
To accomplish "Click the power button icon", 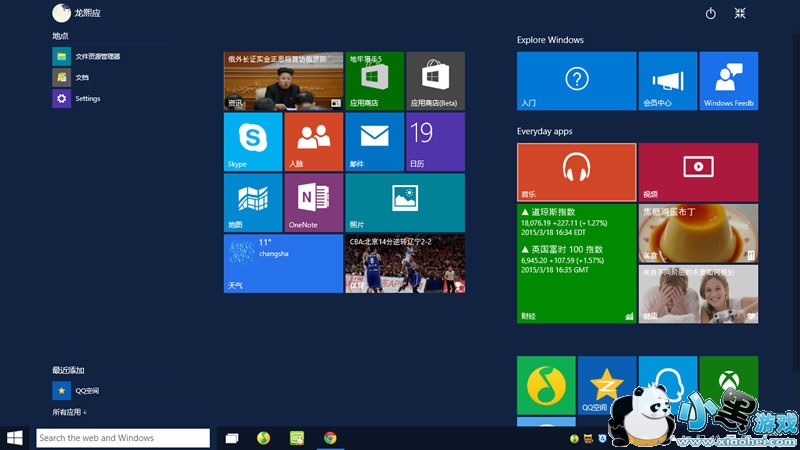I will click(x=711, y=13).
